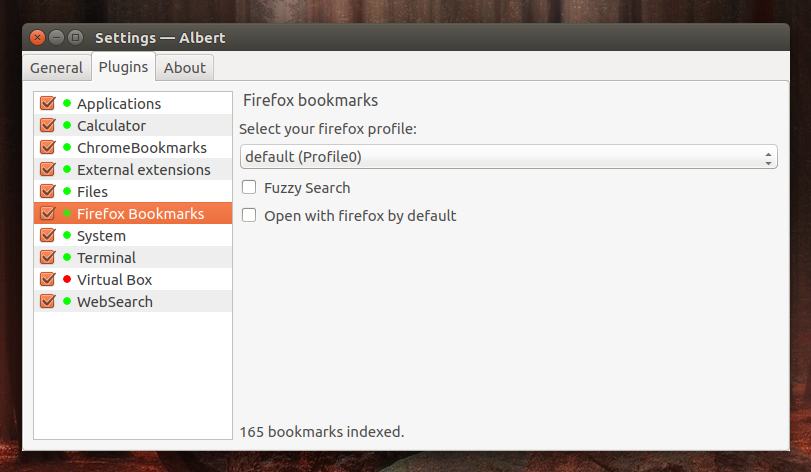Maximize the Settings window
811x472 pixels.
(x=76, y=37)
